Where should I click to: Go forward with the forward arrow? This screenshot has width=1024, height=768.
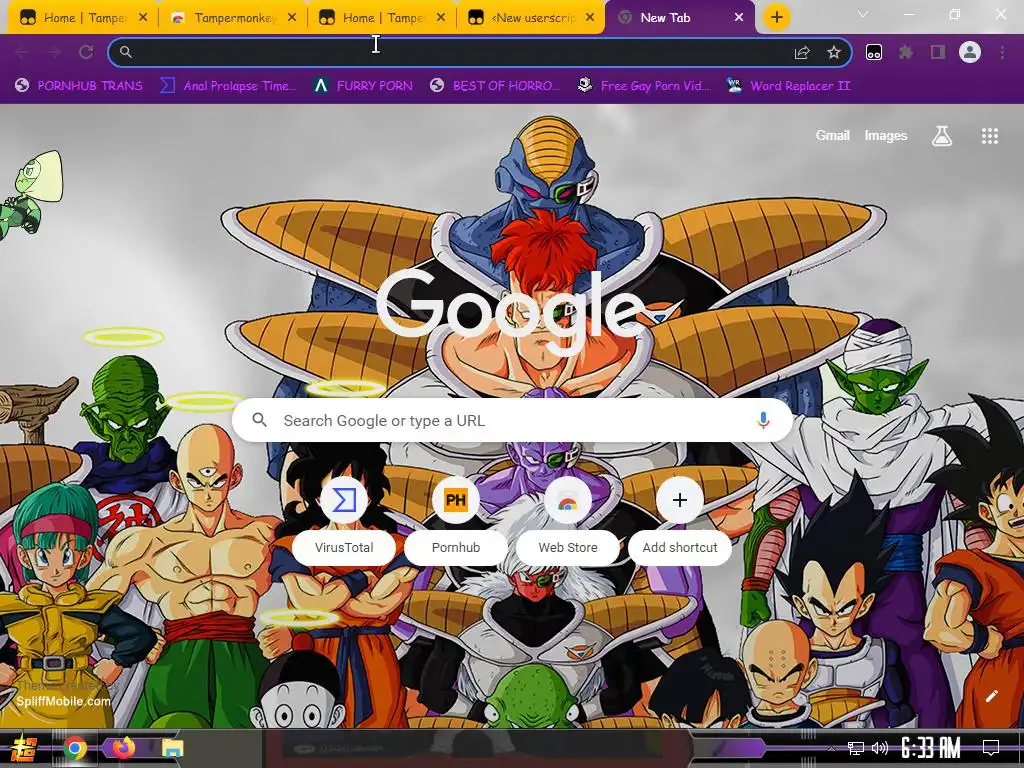(54, 52)
